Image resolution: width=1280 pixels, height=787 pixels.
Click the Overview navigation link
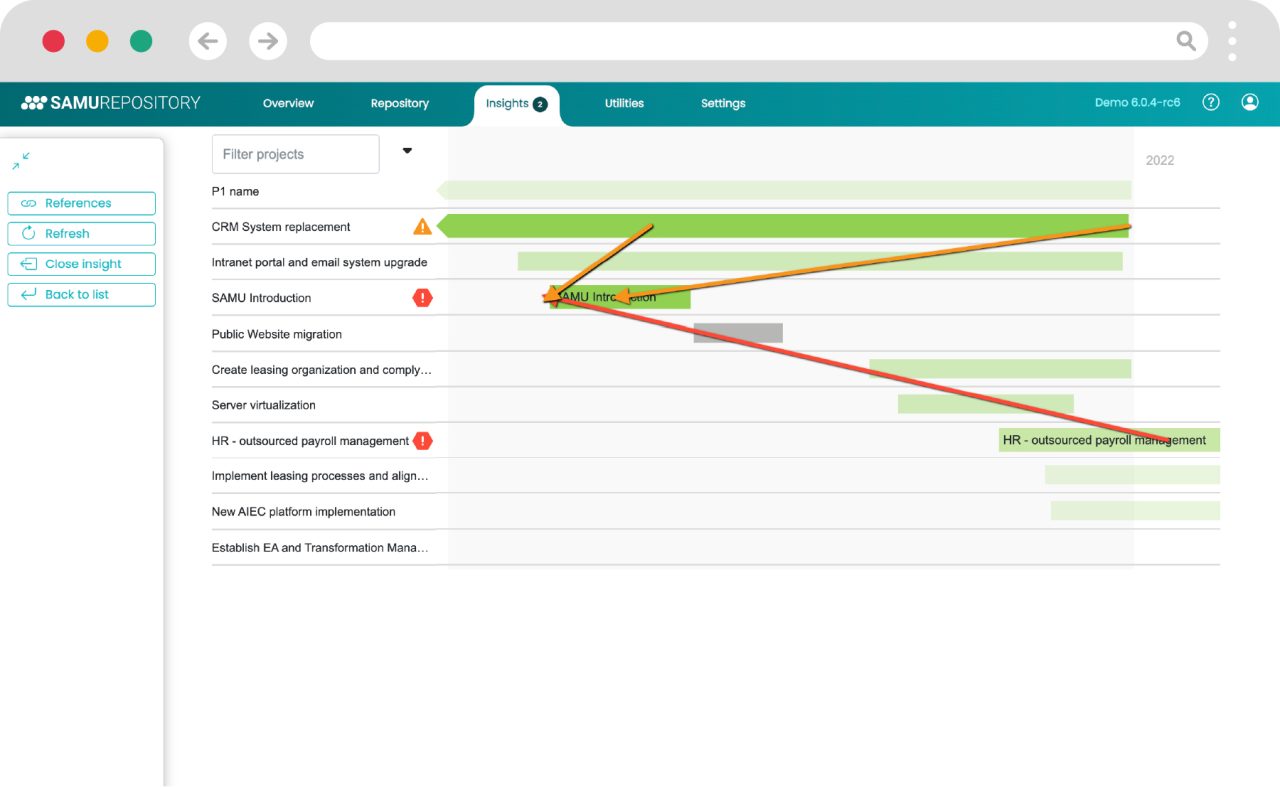click(x=288, y=103)
